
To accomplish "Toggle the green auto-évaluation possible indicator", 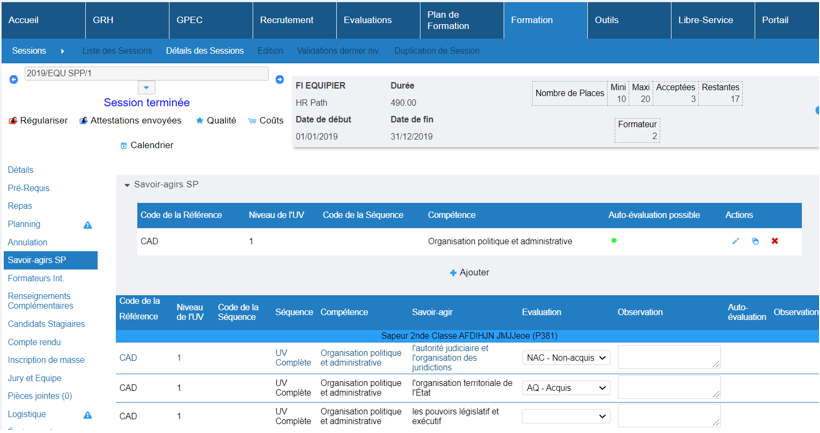I will point(614,241).
